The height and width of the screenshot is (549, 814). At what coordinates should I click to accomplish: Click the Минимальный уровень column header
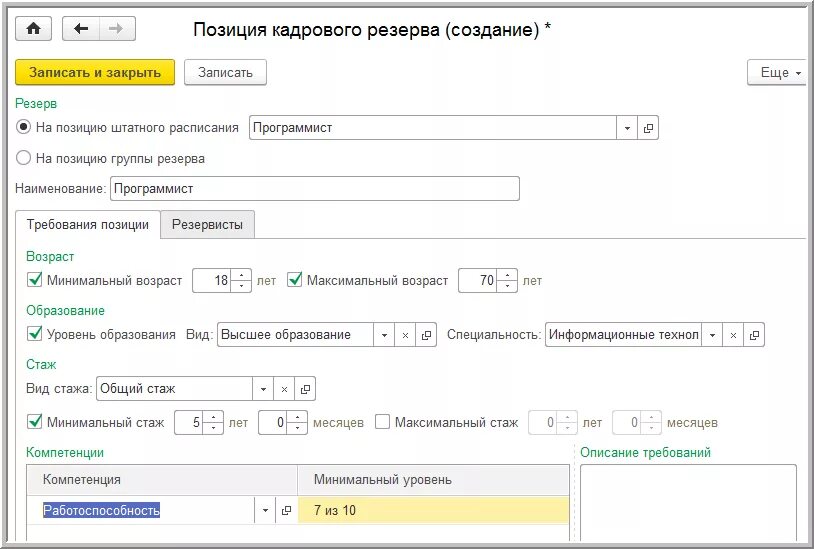coord(433,480)
